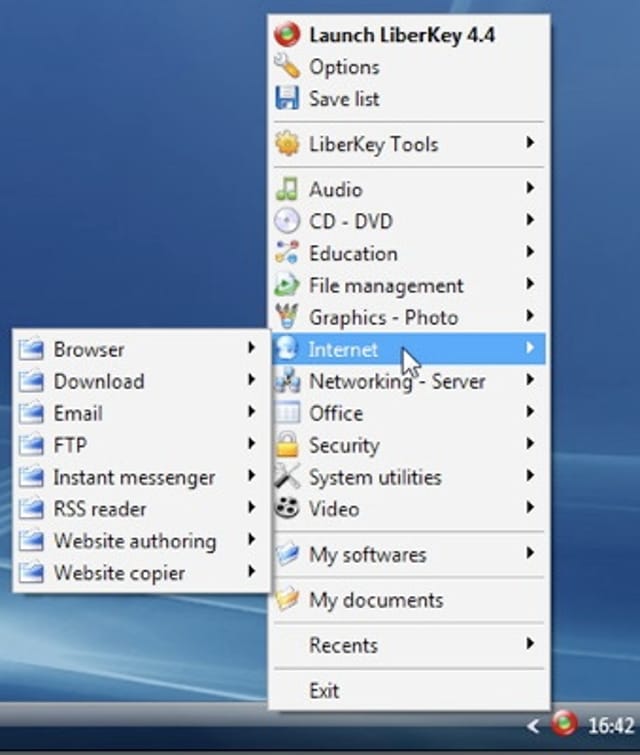
Task: Expand the Education submenu arrow
Action: click(x=530, y=252)
